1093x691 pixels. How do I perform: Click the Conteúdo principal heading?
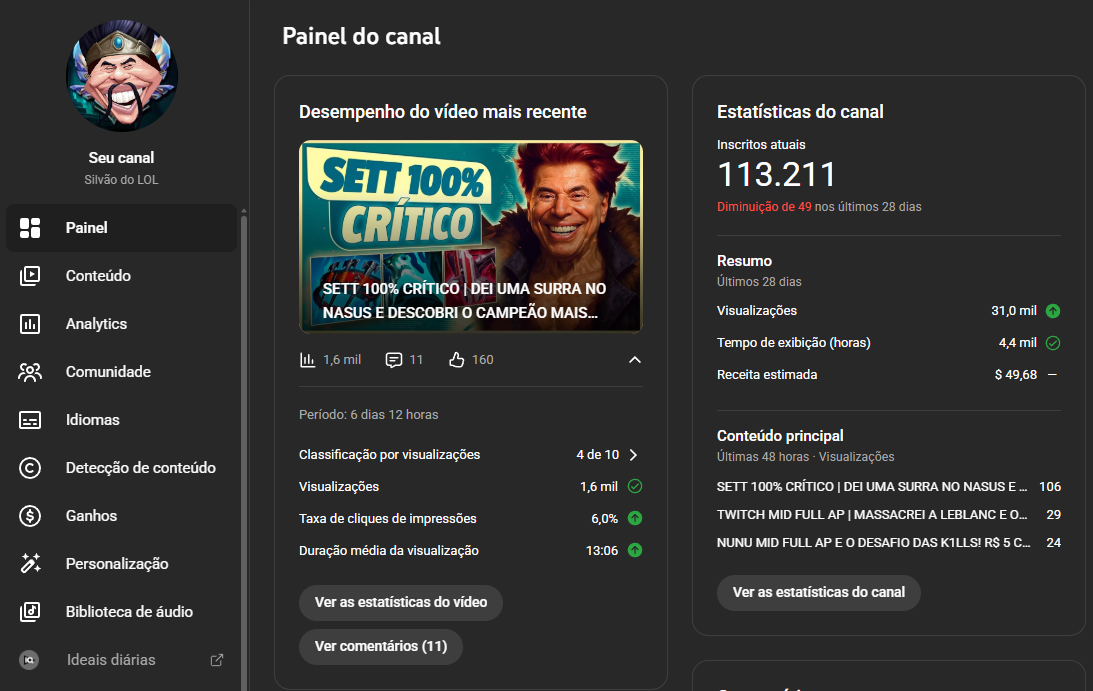780,436
